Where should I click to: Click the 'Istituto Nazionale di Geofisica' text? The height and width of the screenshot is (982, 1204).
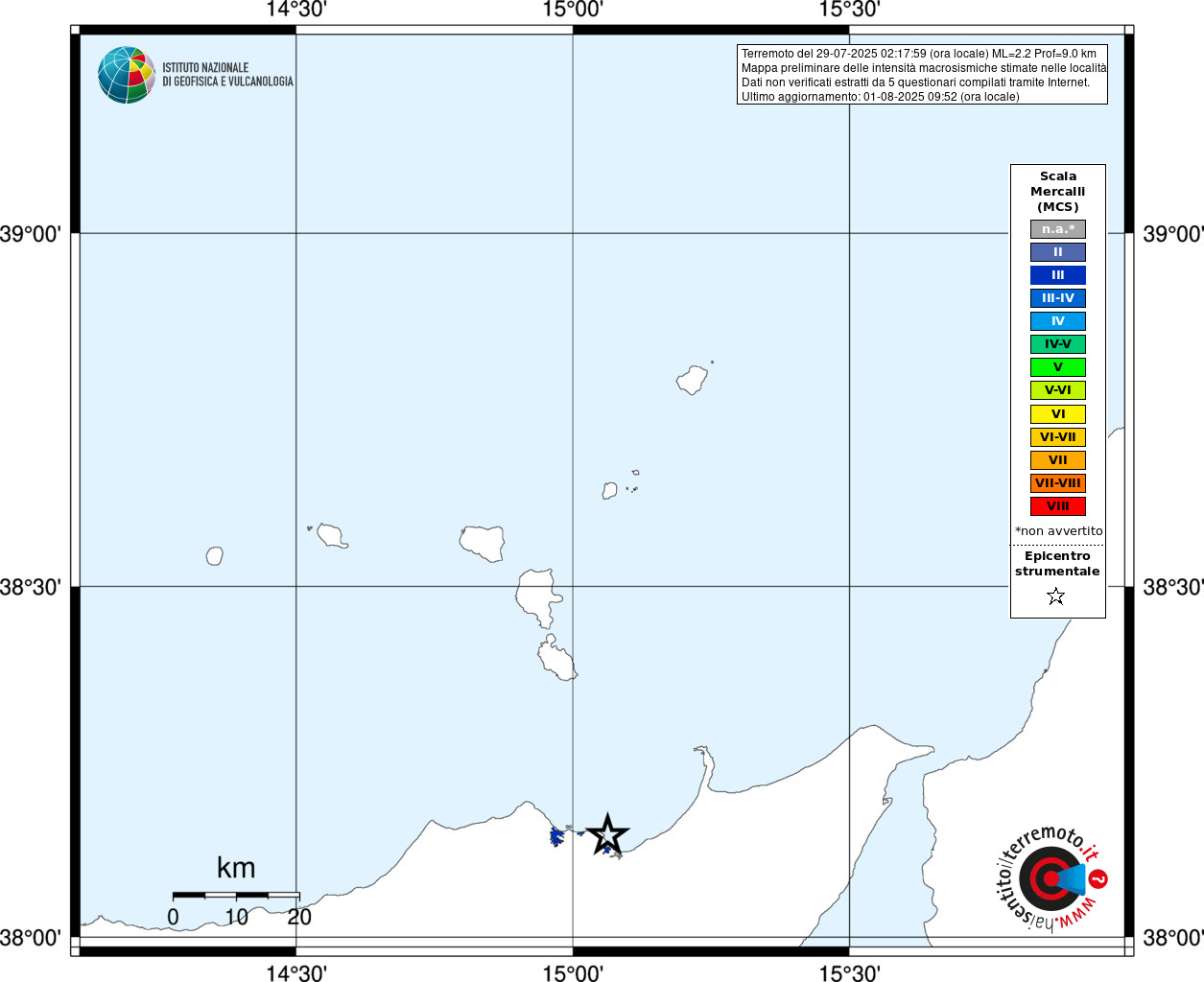tap(227, 75)
